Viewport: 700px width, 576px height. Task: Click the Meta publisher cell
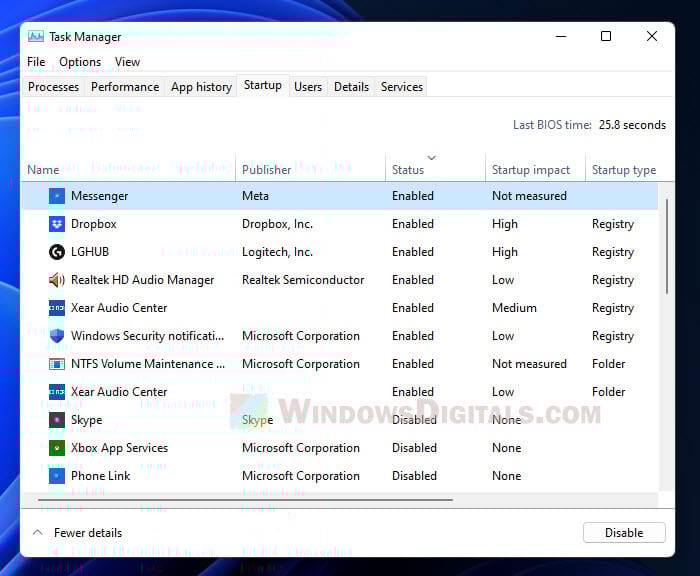[x=255, y=196]
